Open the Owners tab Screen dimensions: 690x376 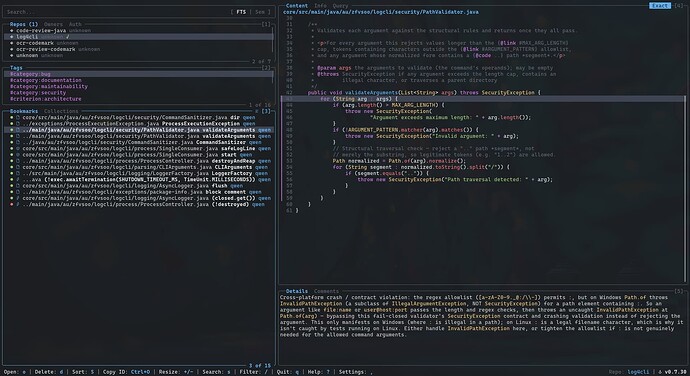coord(53,24)
